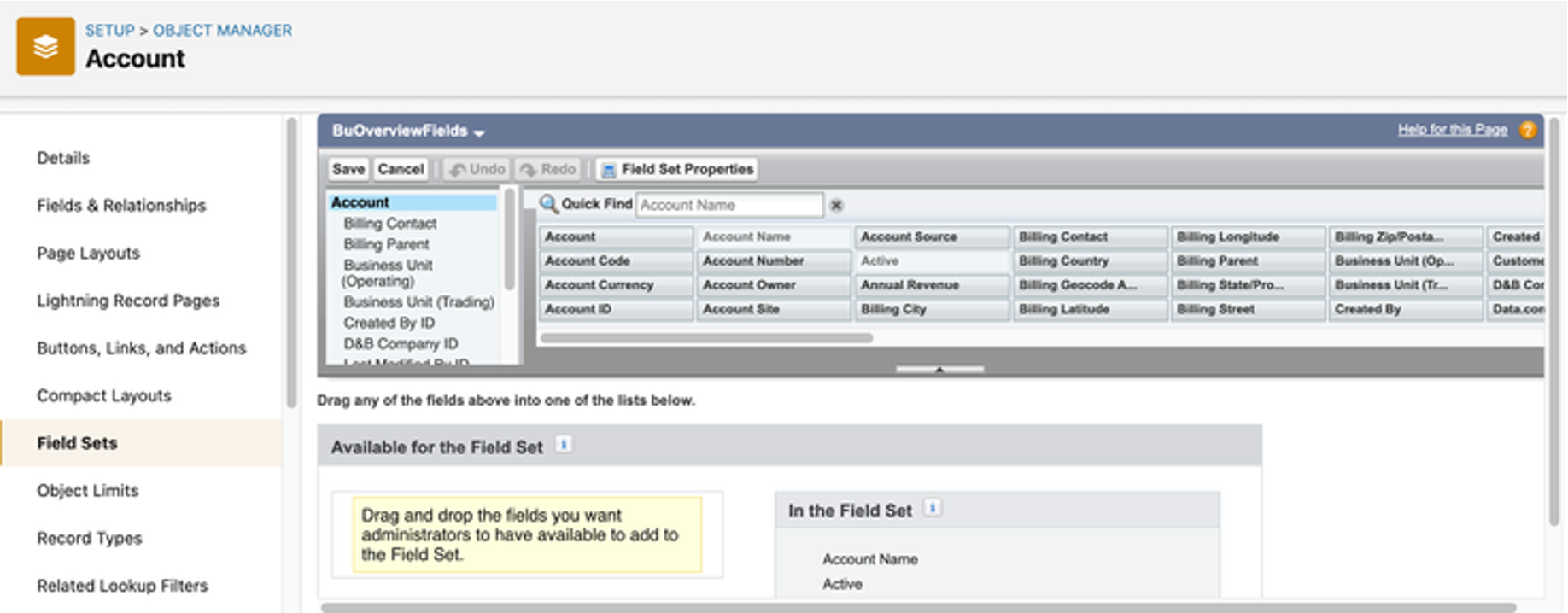
Task: Click the Account Source field tile
Action: (x=932, y=237)
